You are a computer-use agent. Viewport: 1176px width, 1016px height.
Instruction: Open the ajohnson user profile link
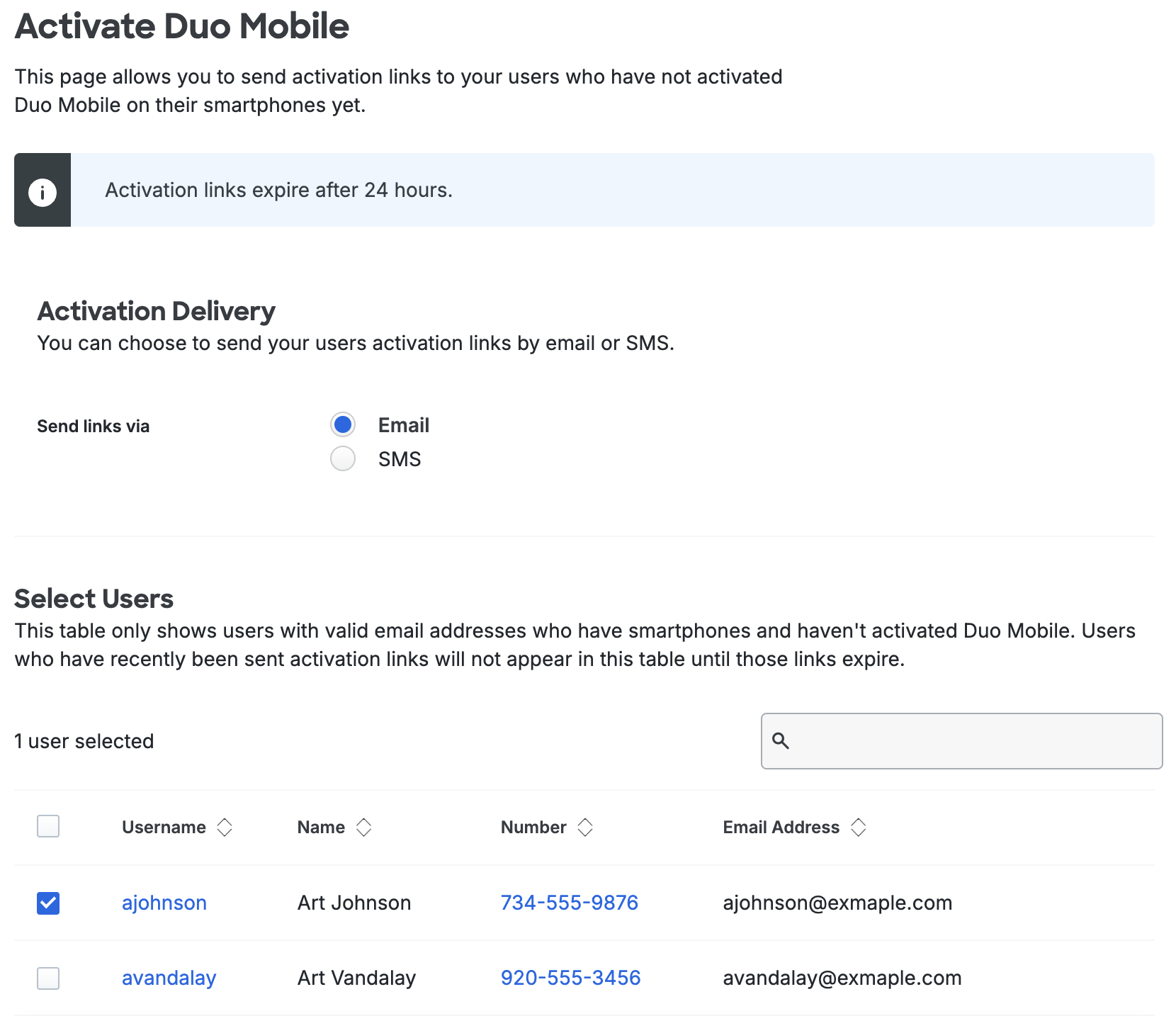[164, 903]
